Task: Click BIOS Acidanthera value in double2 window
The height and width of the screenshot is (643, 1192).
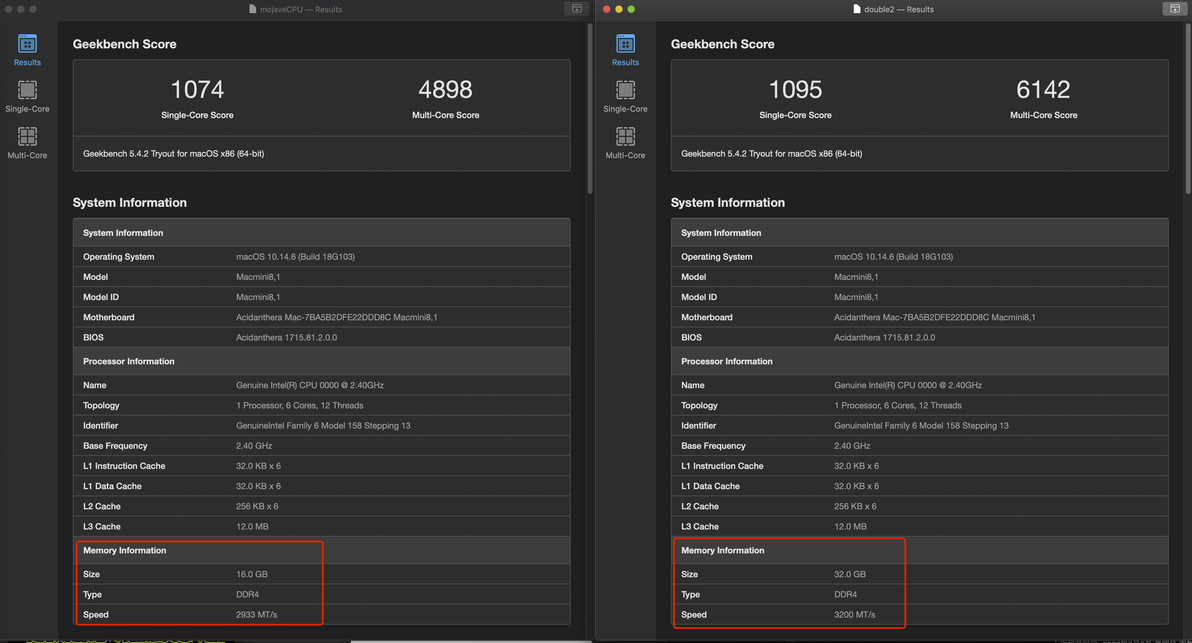Action: click(885, 337)
